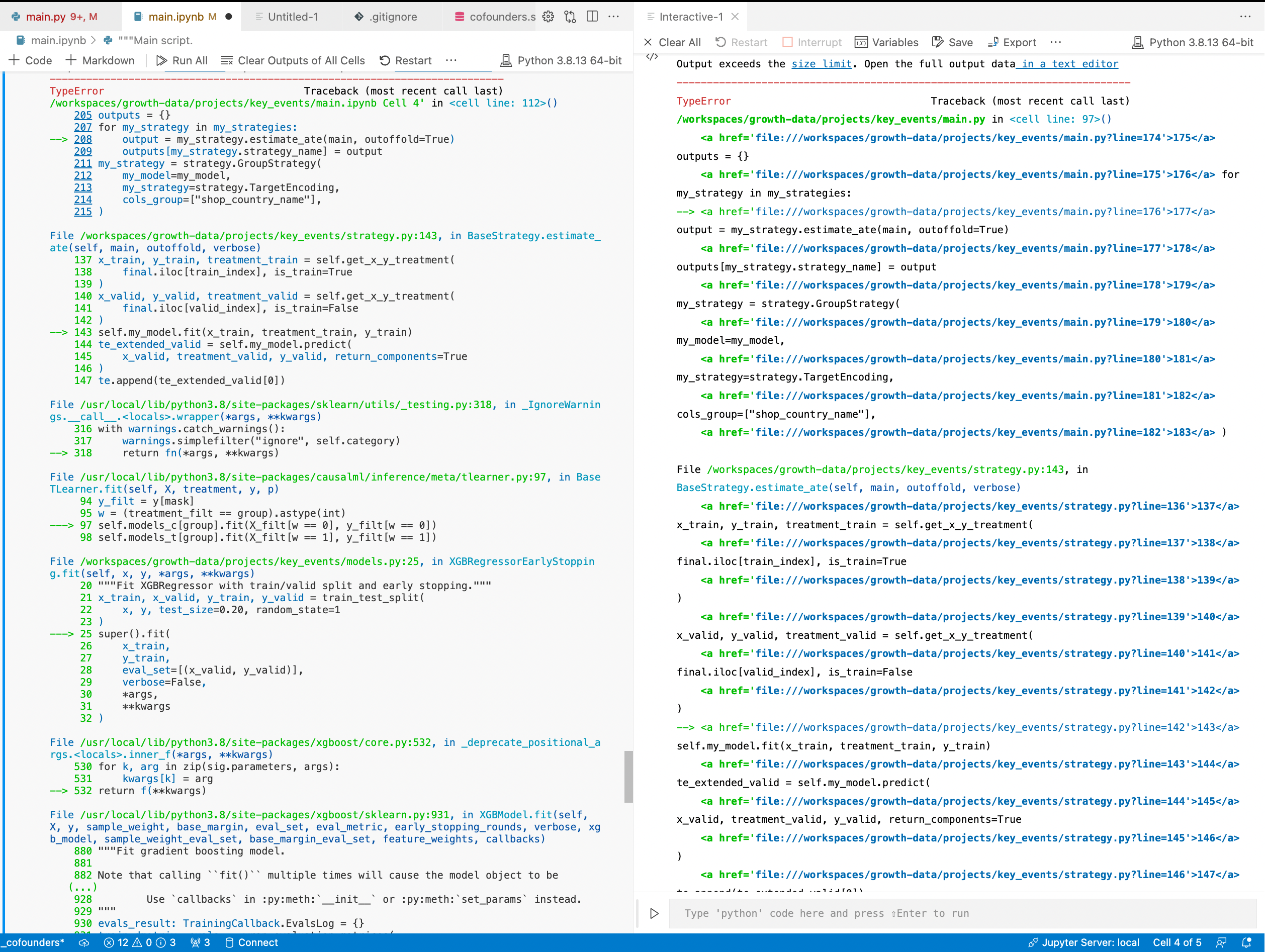The height and width of the screenshot is (952, 1265).
Task: Open the Untitled-1 tab
Action: click(x=292, y=17)
